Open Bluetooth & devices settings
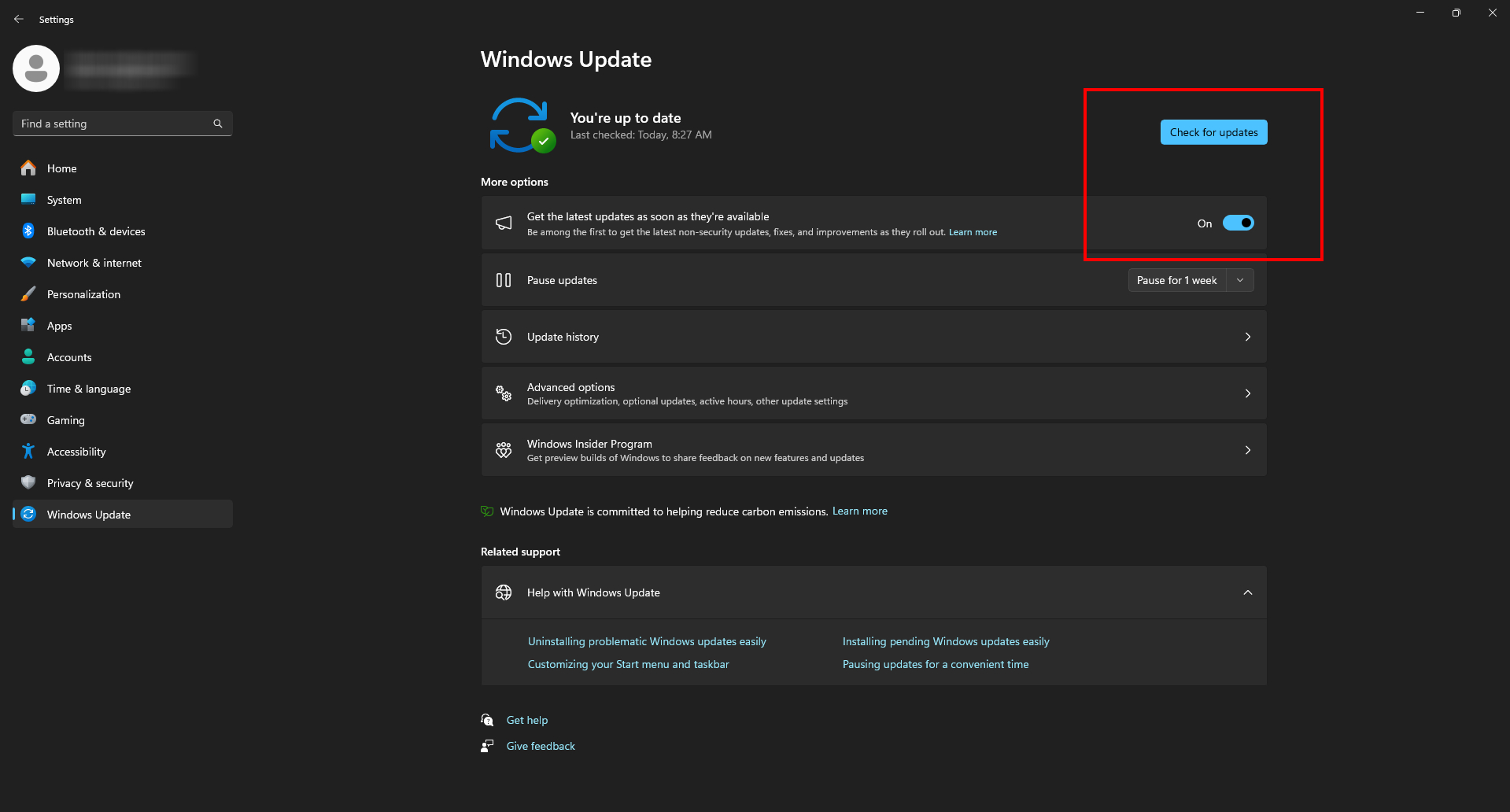 click(x=123, y=231)
